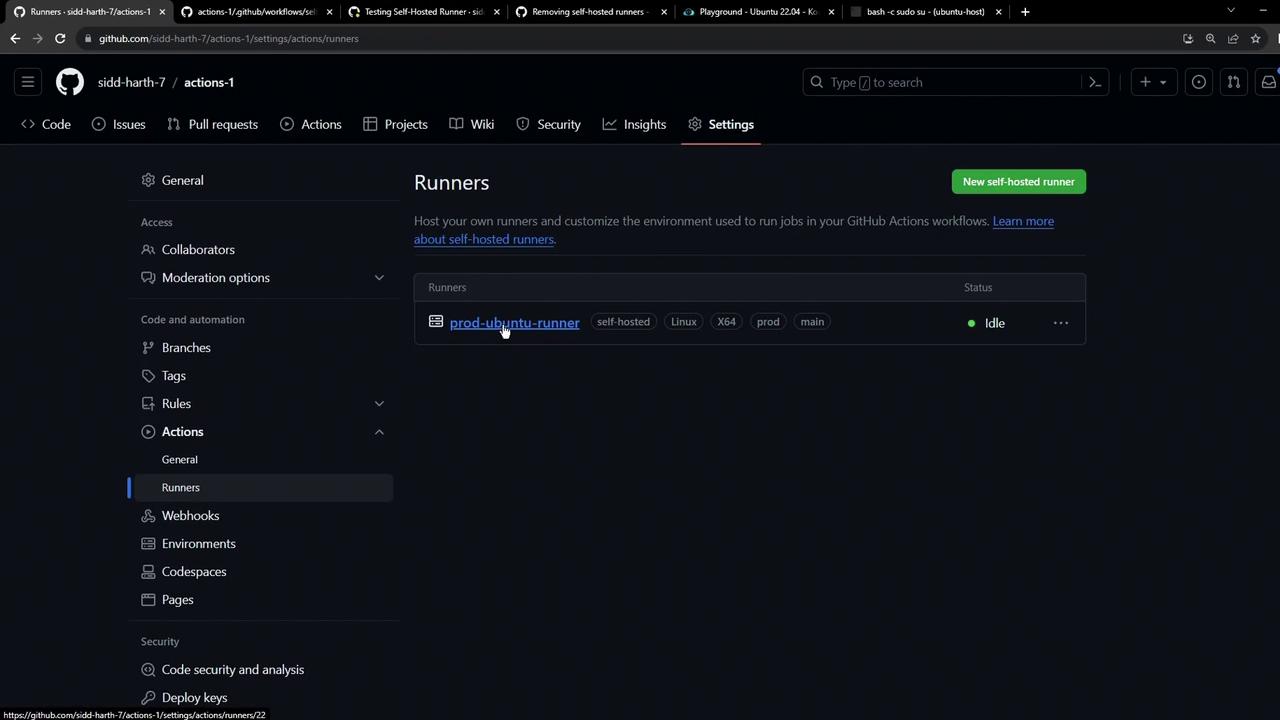Image resolution: width=1280 pixels, height=720 pixels.
Task: Open the create new plus menu
Action: (x=1153, y=82)
